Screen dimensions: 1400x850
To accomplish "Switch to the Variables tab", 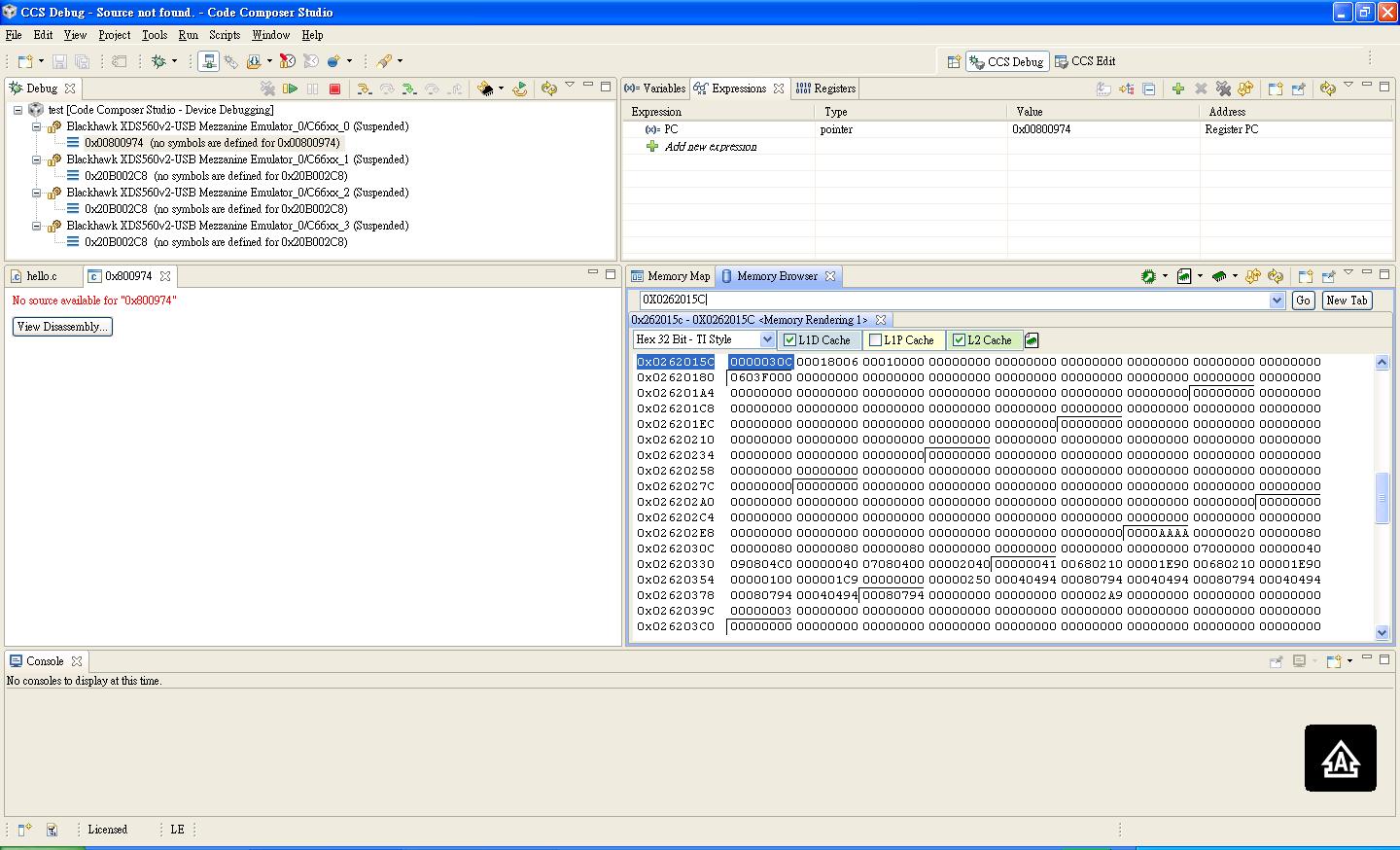I will tap(655, 89).
